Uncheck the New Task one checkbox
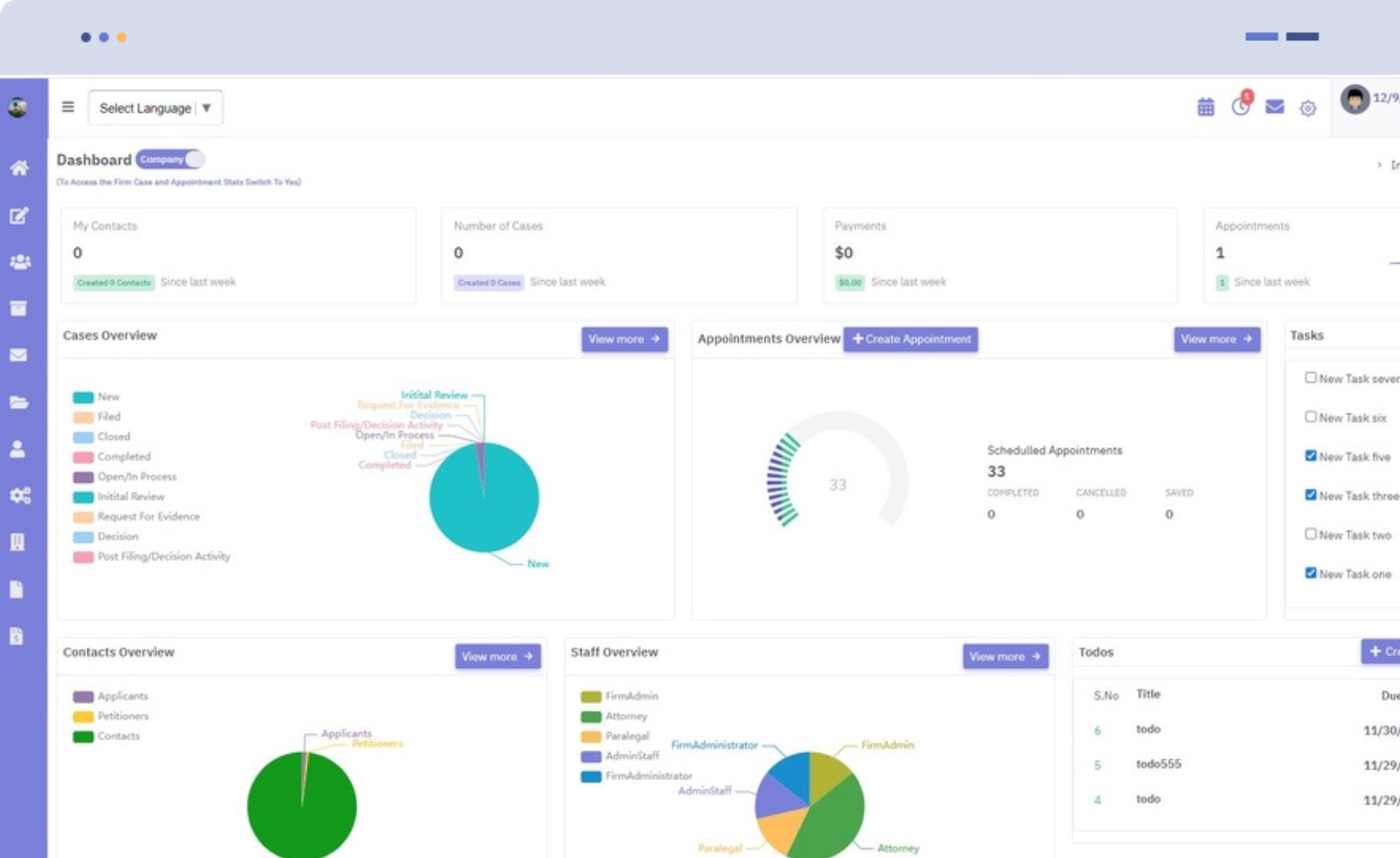1400x858 pixels. [1310, 573]
